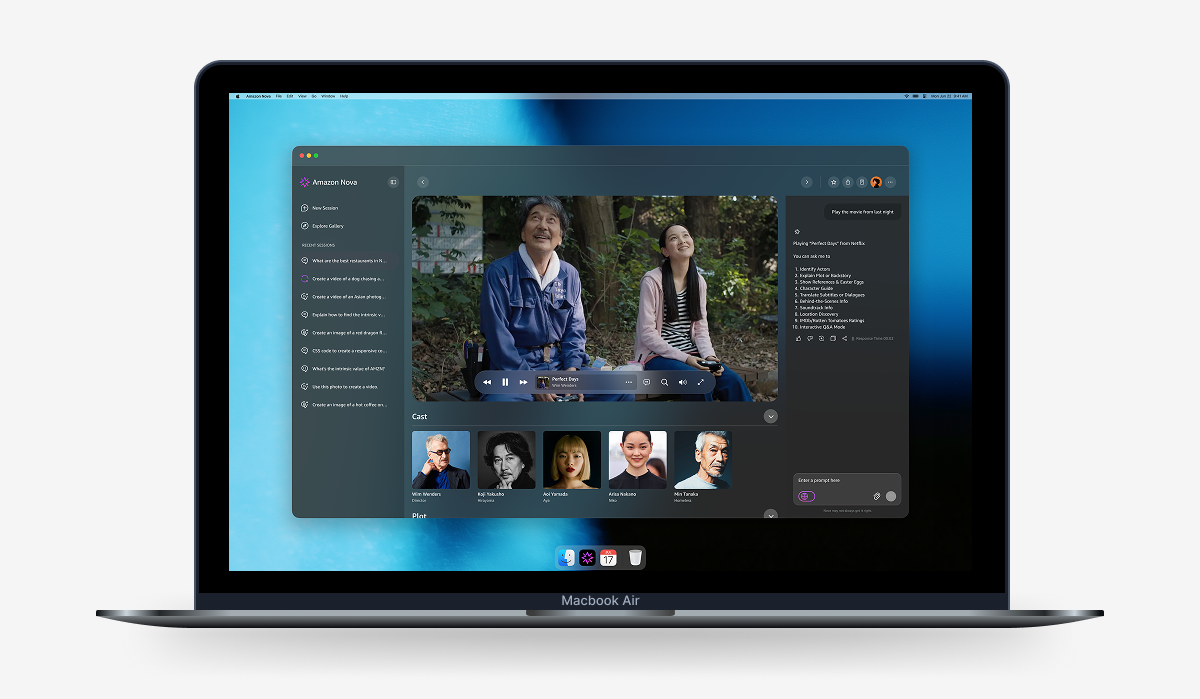This screenshot has height=699, width=1200.
Task: Regenerate the response icon
Action: [x=821, y=338]
